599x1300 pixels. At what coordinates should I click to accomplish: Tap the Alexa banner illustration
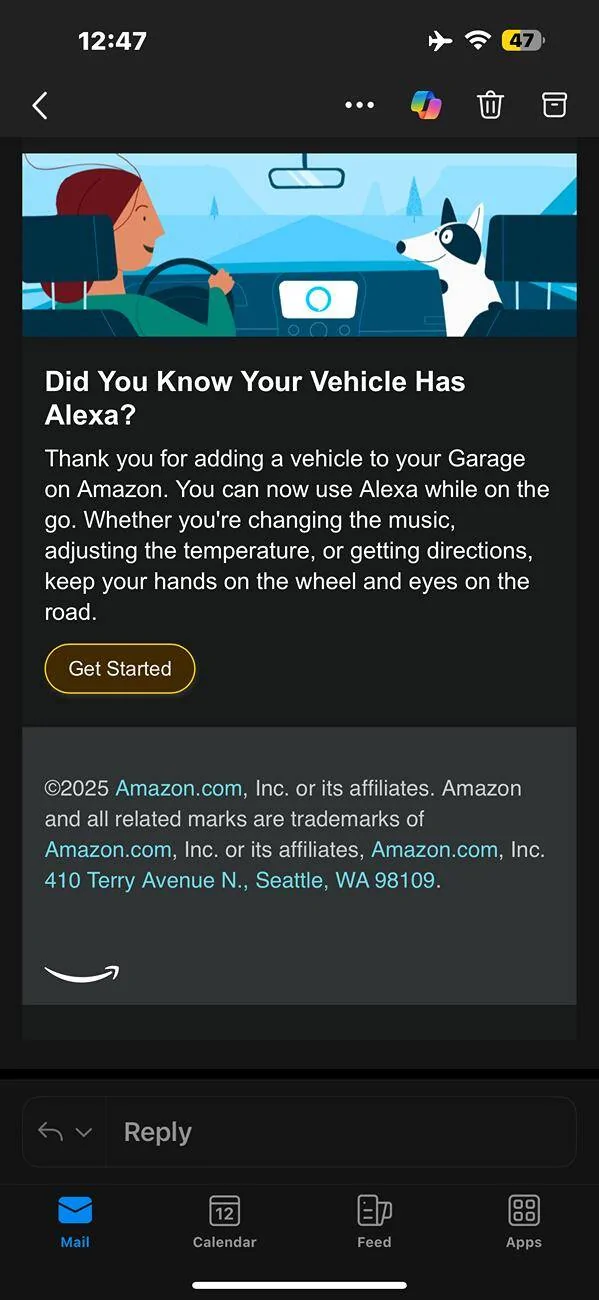point(299,245)
